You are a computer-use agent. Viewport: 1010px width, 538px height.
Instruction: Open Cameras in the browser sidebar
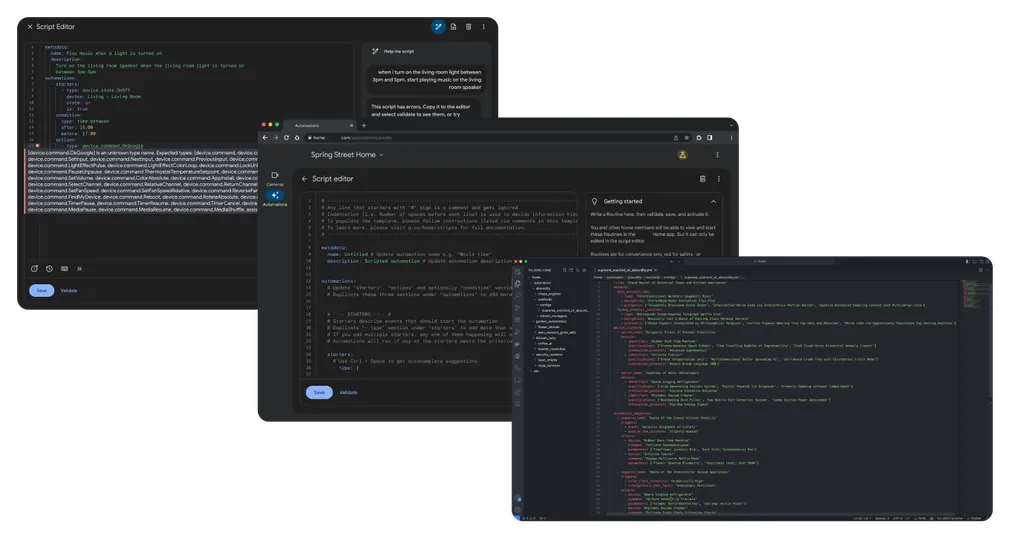coord(275,178)
